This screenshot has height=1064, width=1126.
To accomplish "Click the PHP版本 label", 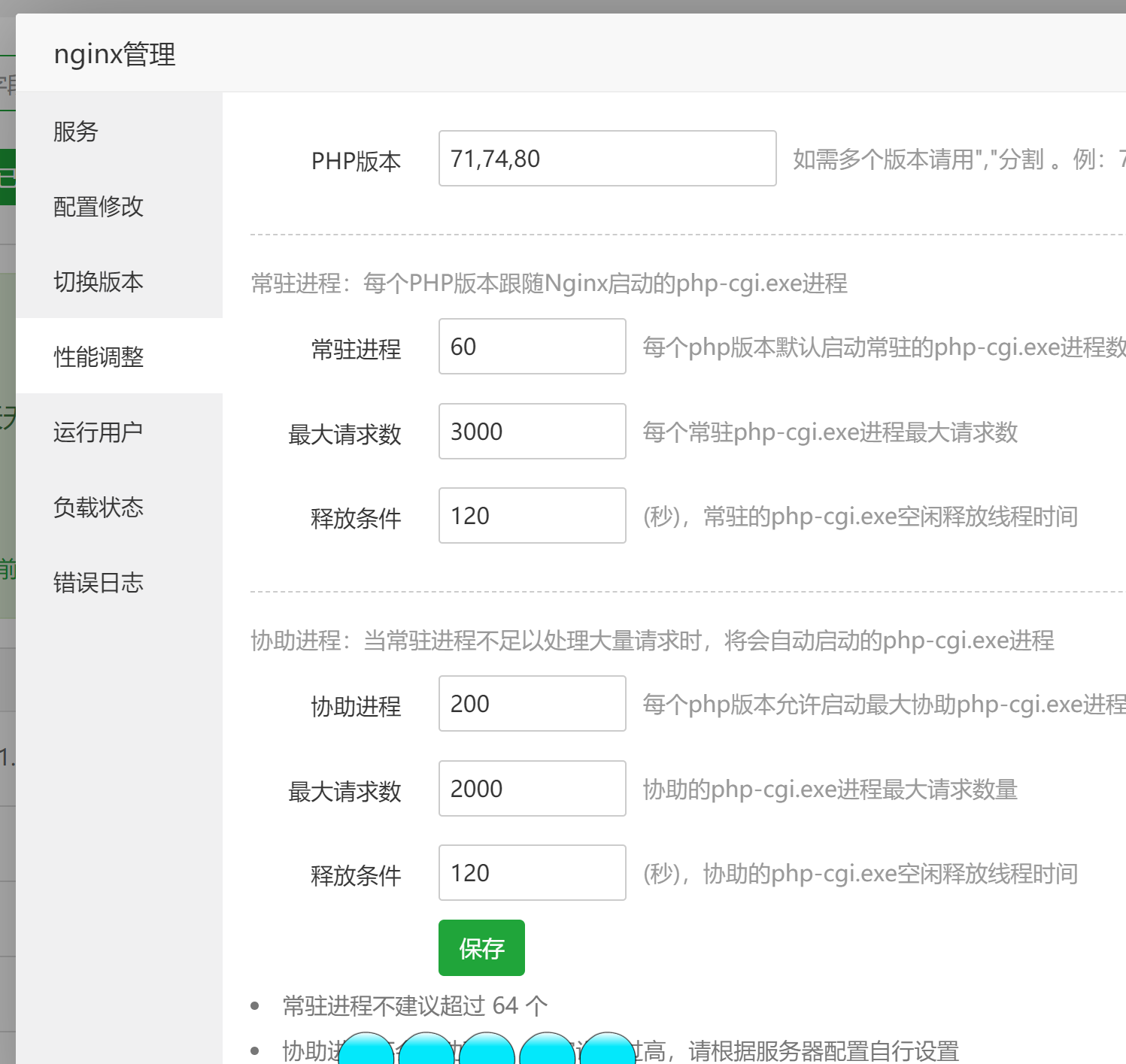I will [x=356, y=161].
